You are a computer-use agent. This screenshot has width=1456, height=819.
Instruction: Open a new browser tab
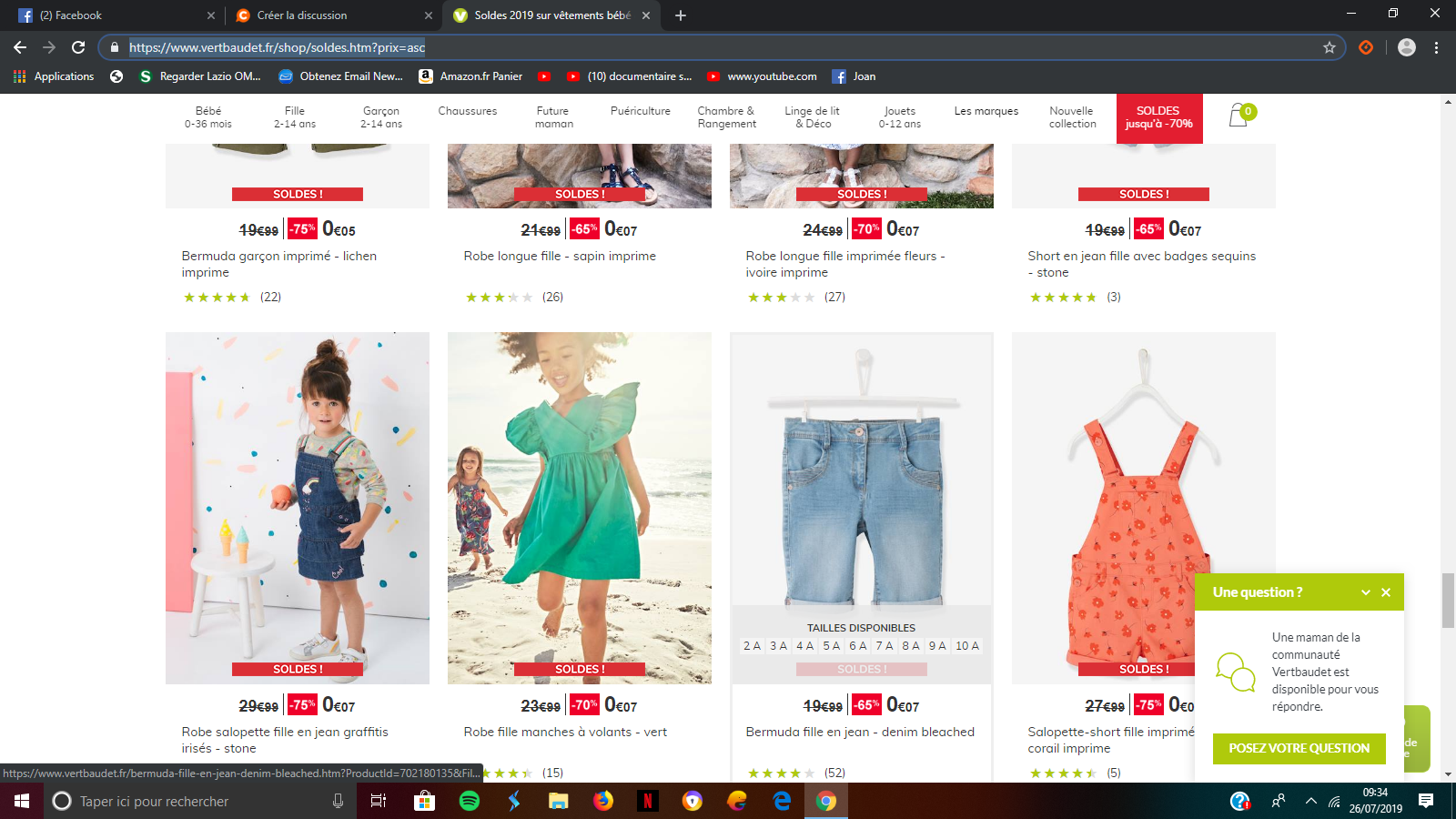[681, 15]
